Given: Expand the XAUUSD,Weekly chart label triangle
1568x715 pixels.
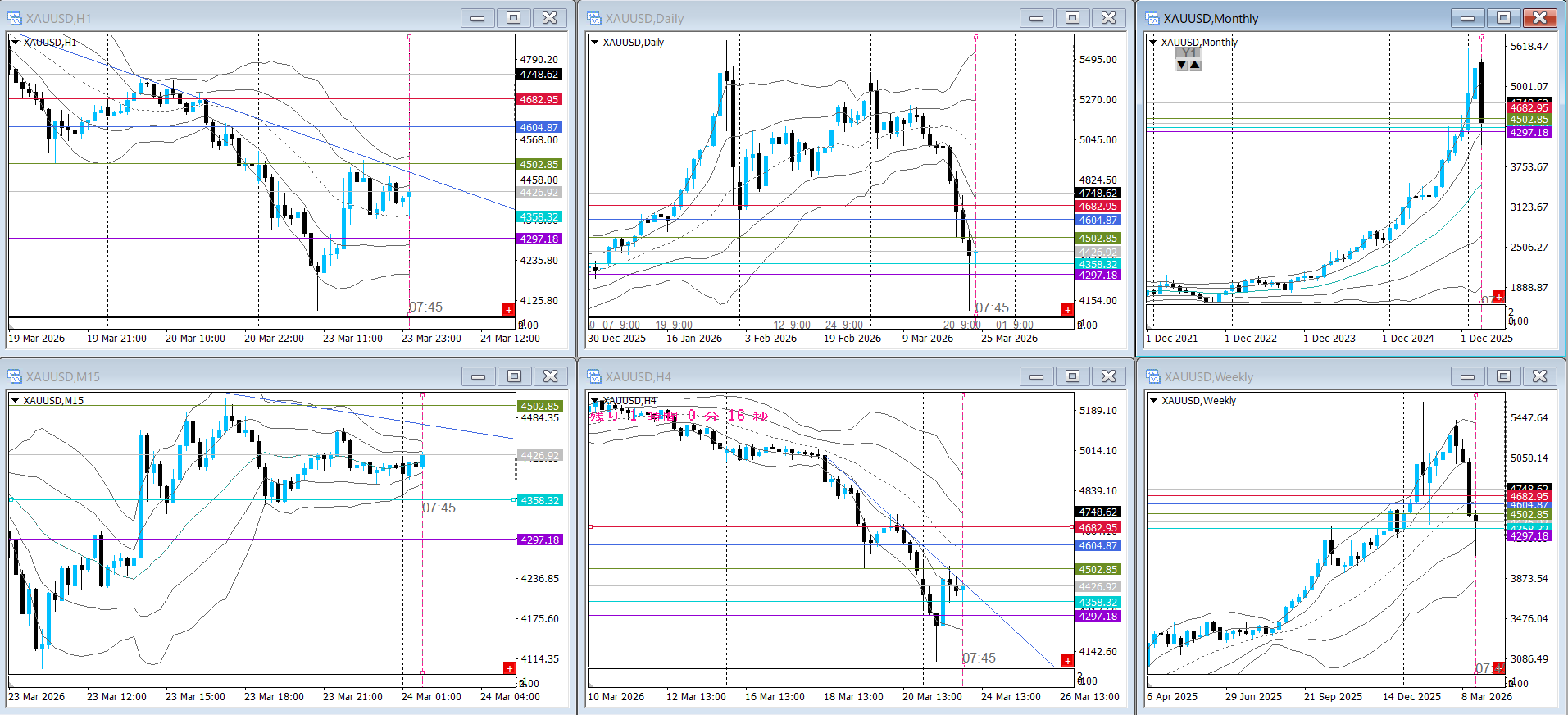Looking at the screenshot, I should 1153,401.
